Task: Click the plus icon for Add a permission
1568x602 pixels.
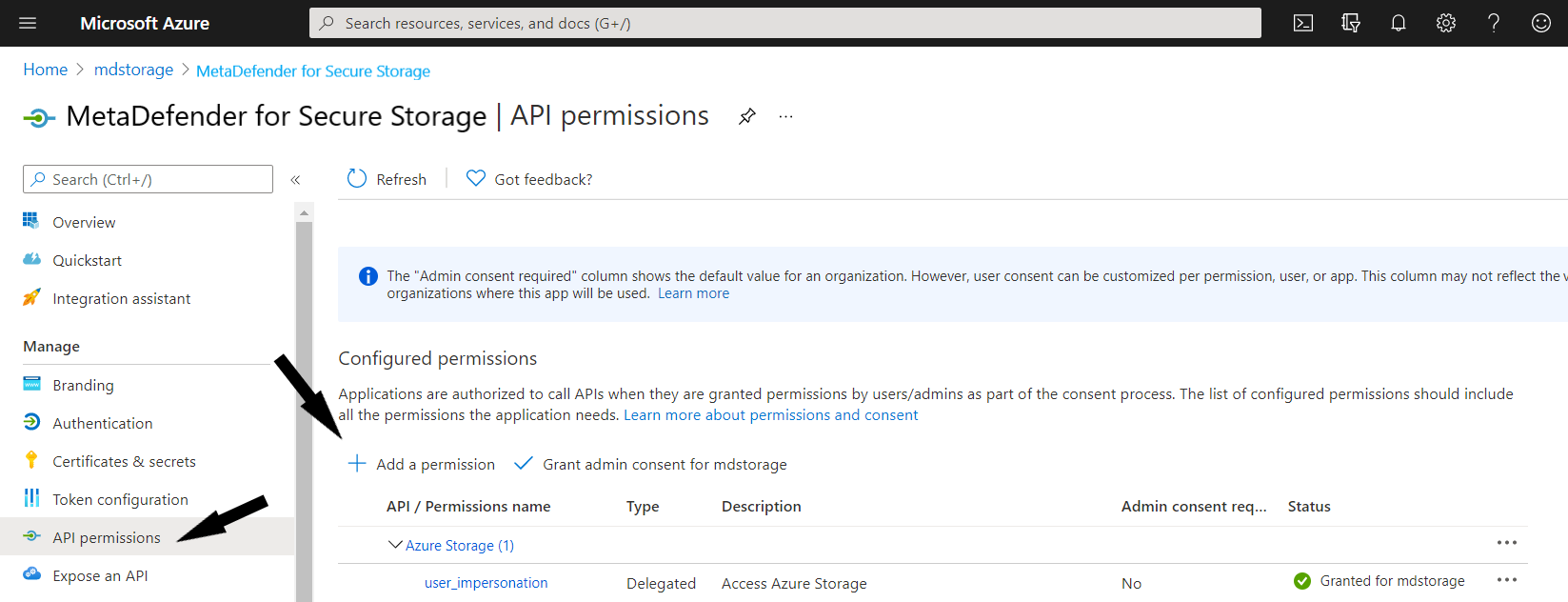Action: point(357,463)
